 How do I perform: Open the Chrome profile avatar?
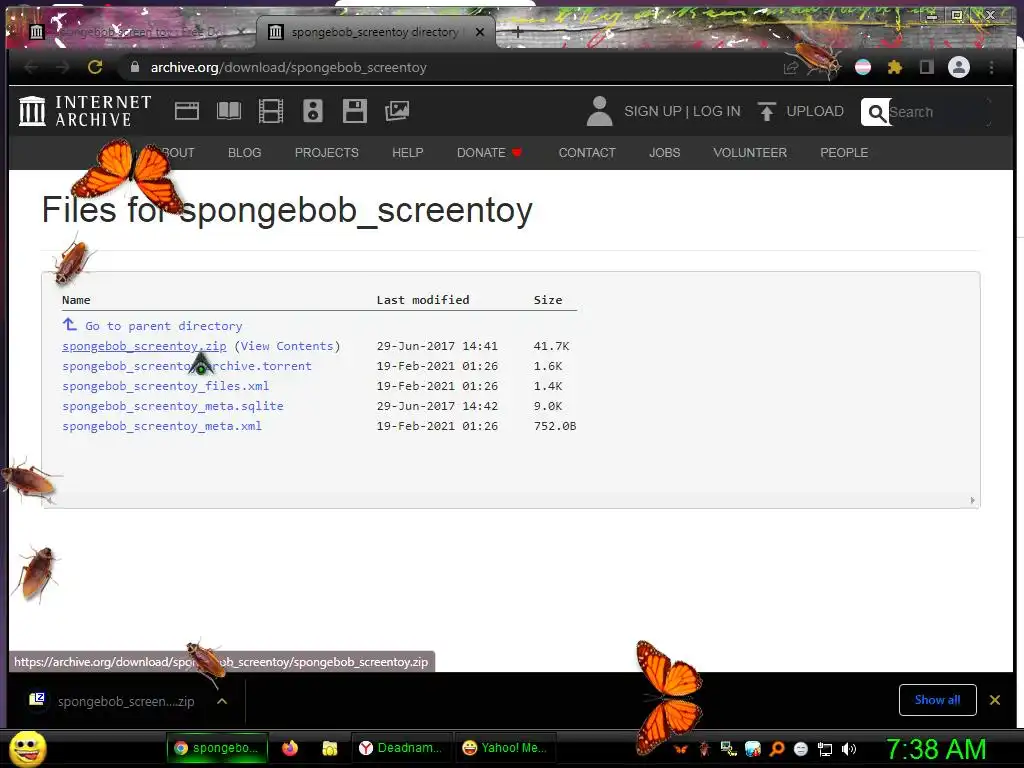pos(959,67)
